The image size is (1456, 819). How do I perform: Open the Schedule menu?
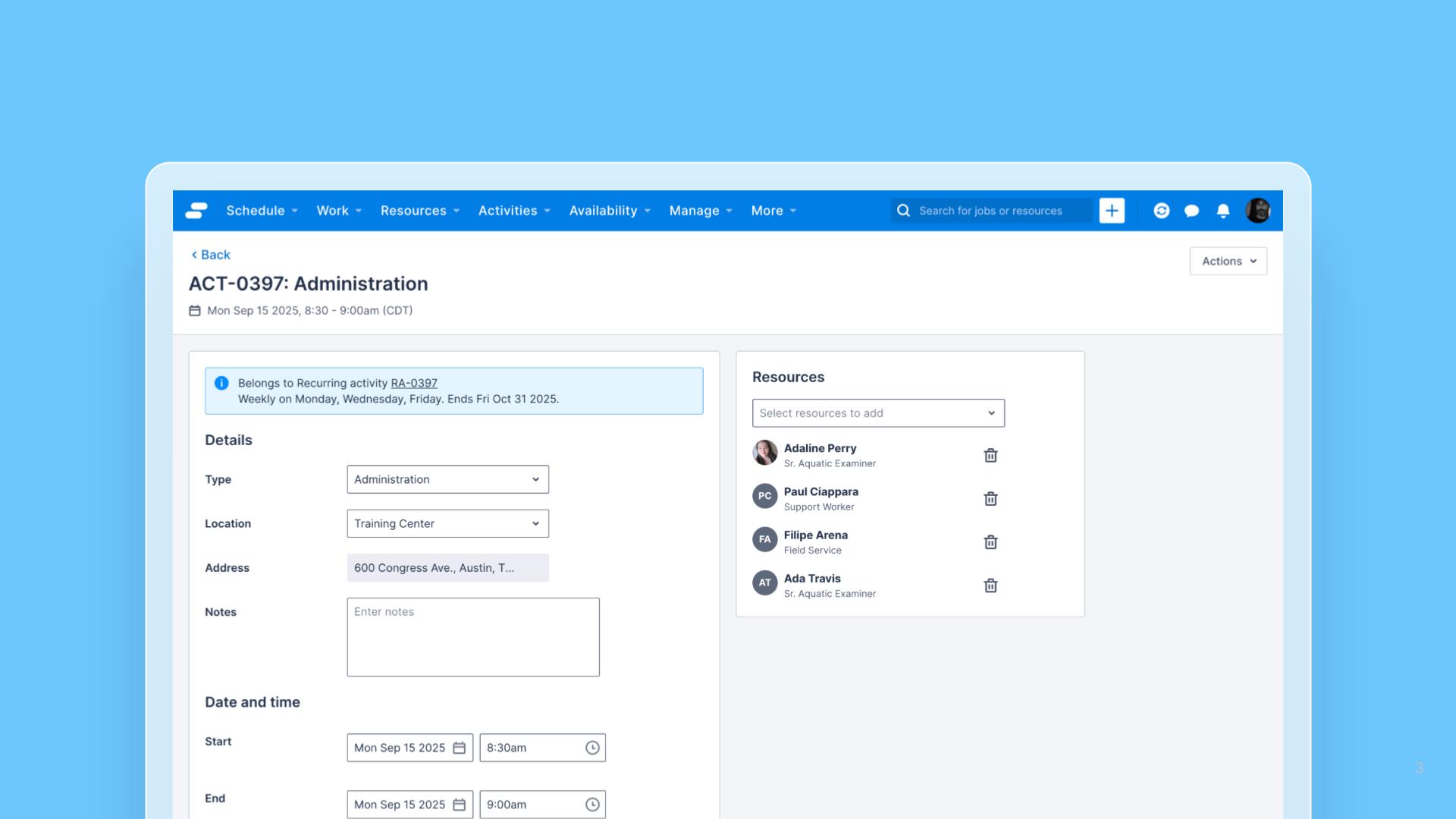click(x=262, y=211)
